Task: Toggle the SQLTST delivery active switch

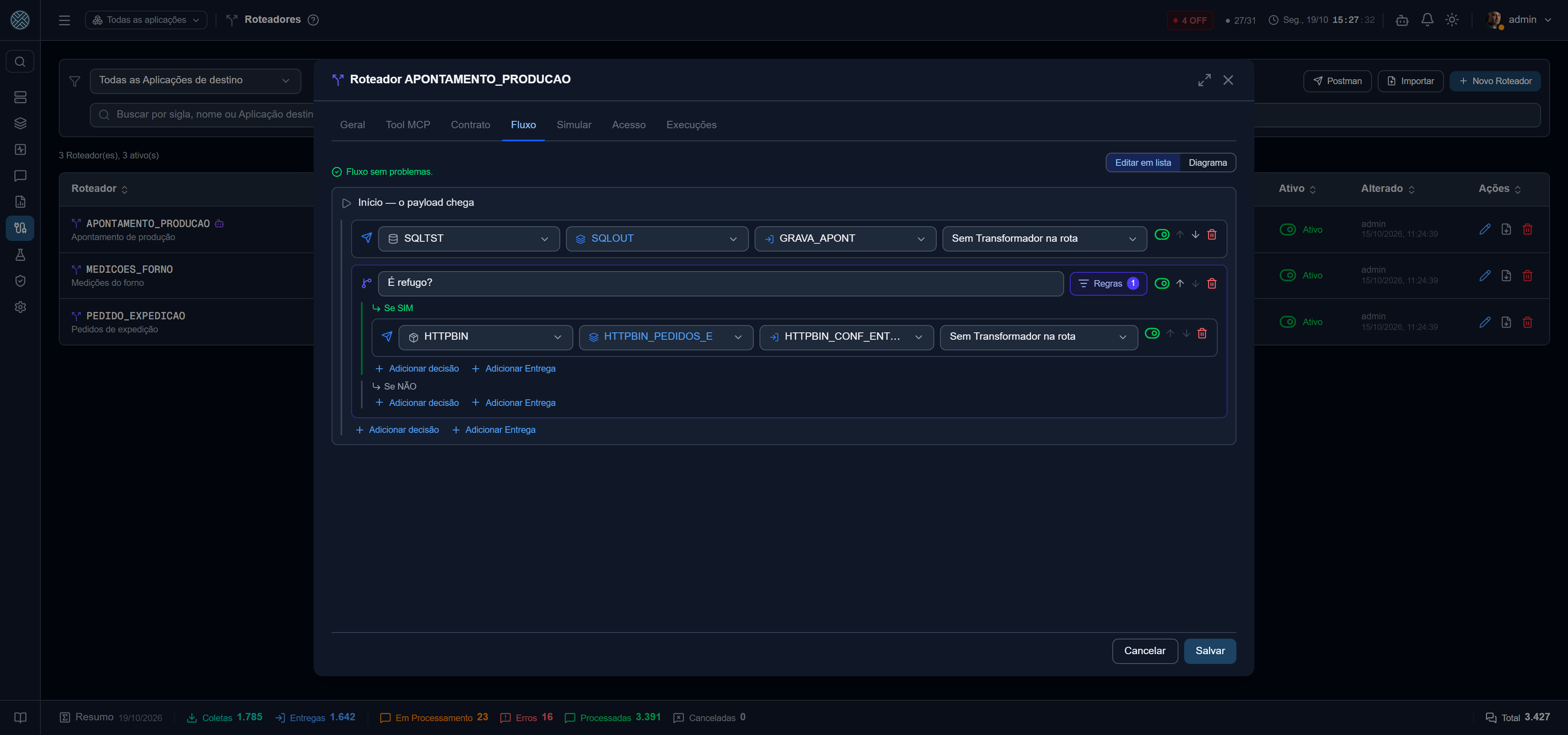Action: (1161, 235)
